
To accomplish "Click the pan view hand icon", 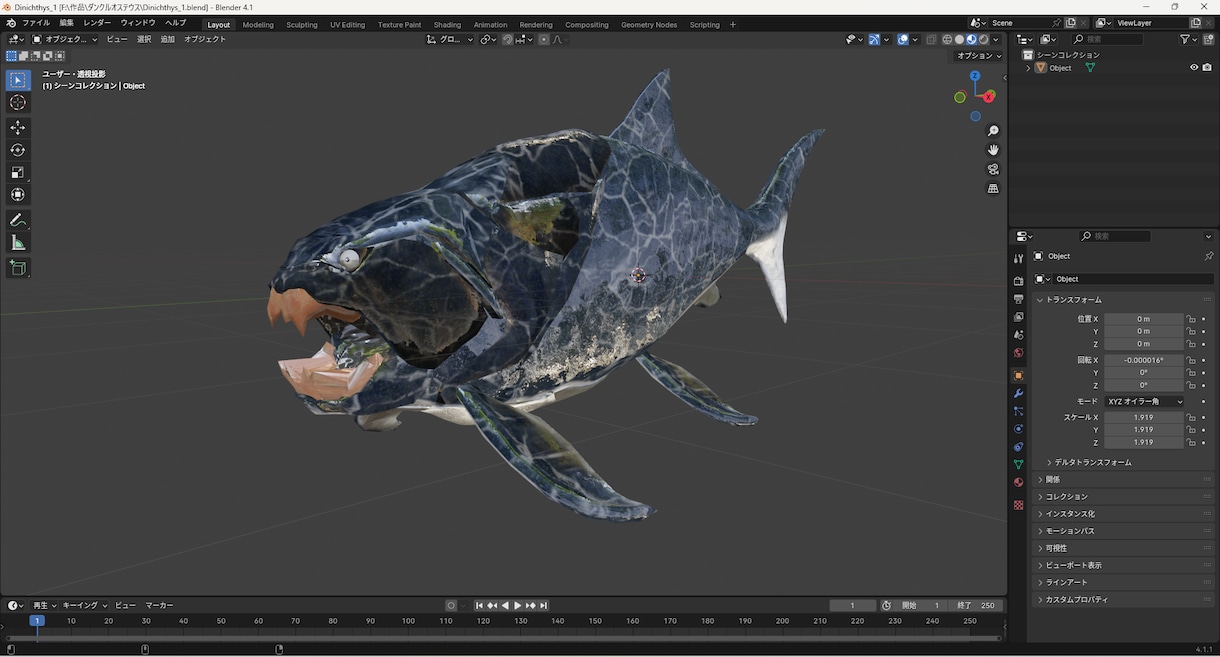I will click(993, 150).
